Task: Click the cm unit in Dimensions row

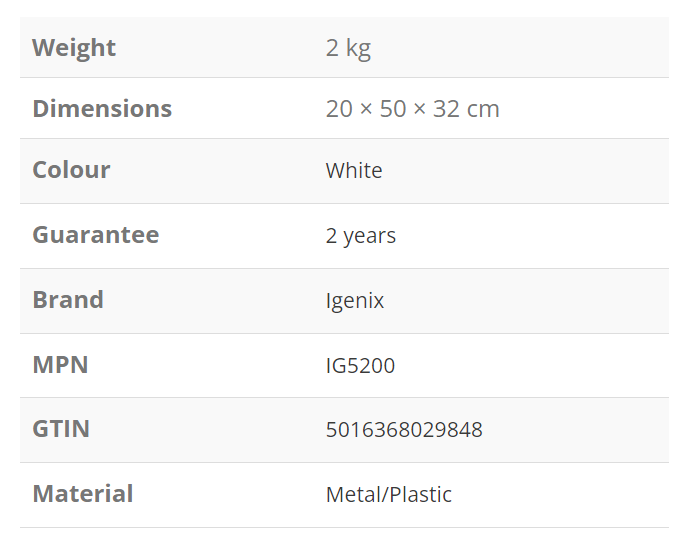Action: 483,109
